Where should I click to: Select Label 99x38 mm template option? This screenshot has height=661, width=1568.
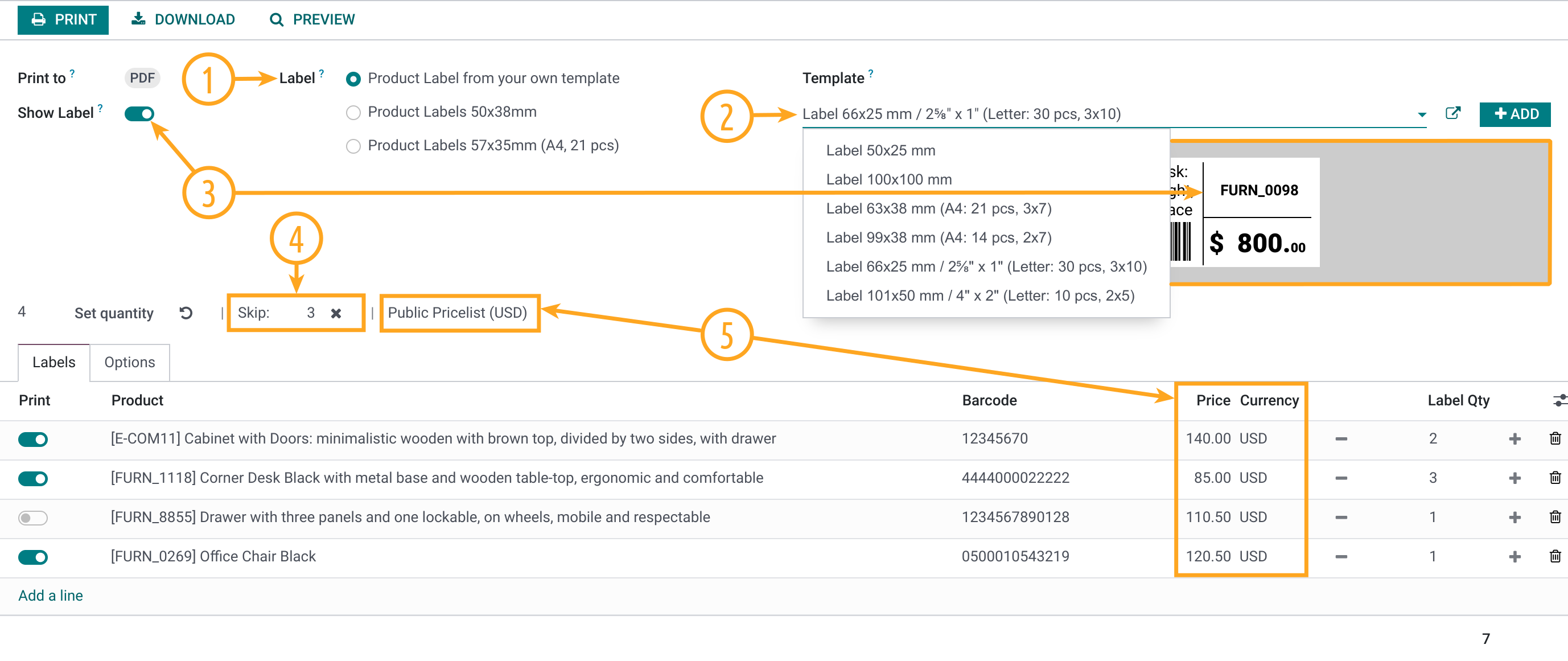pos(938,237)
